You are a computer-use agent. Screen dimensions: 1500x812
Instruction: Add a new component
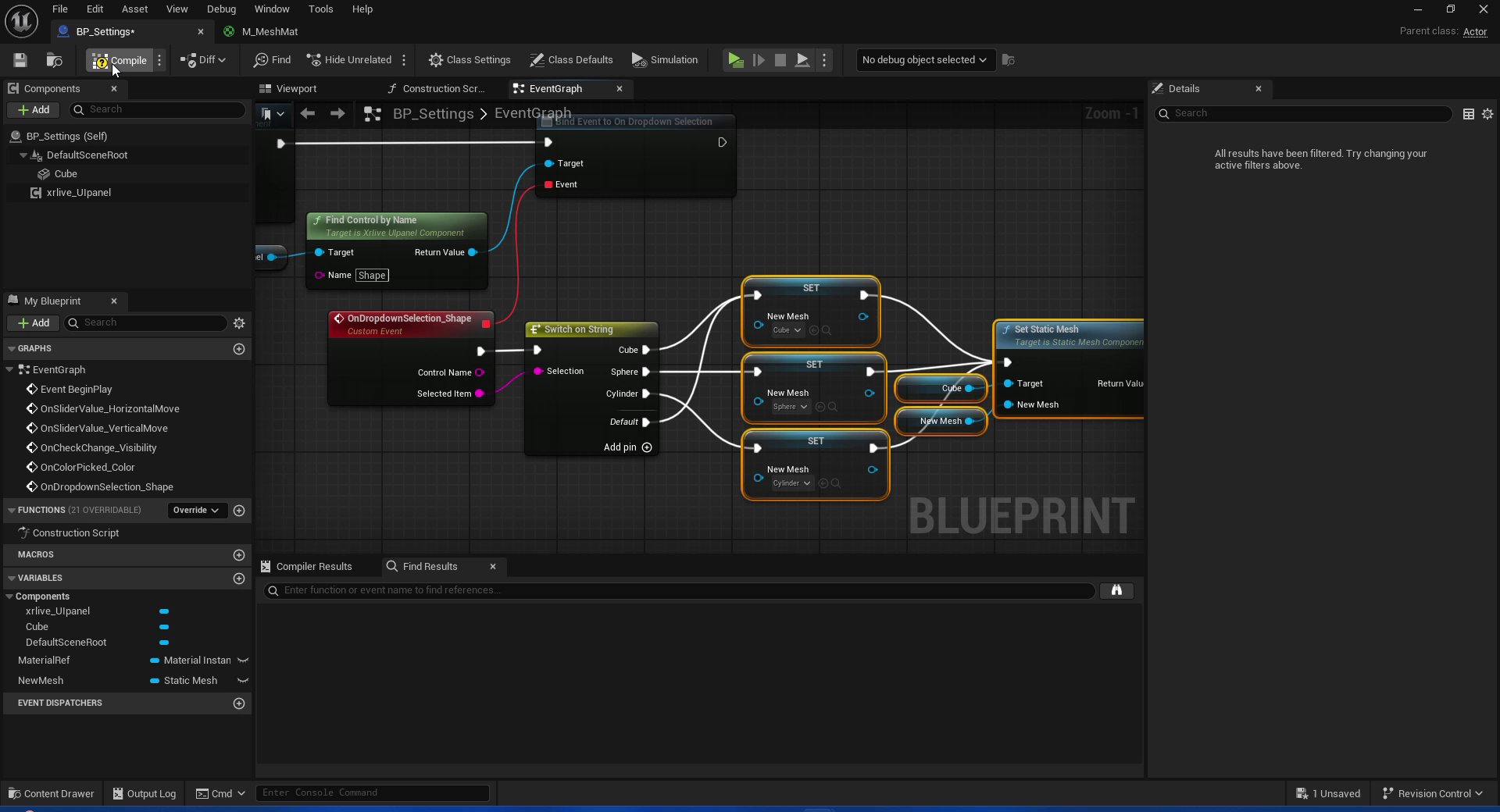coord(34,110)
